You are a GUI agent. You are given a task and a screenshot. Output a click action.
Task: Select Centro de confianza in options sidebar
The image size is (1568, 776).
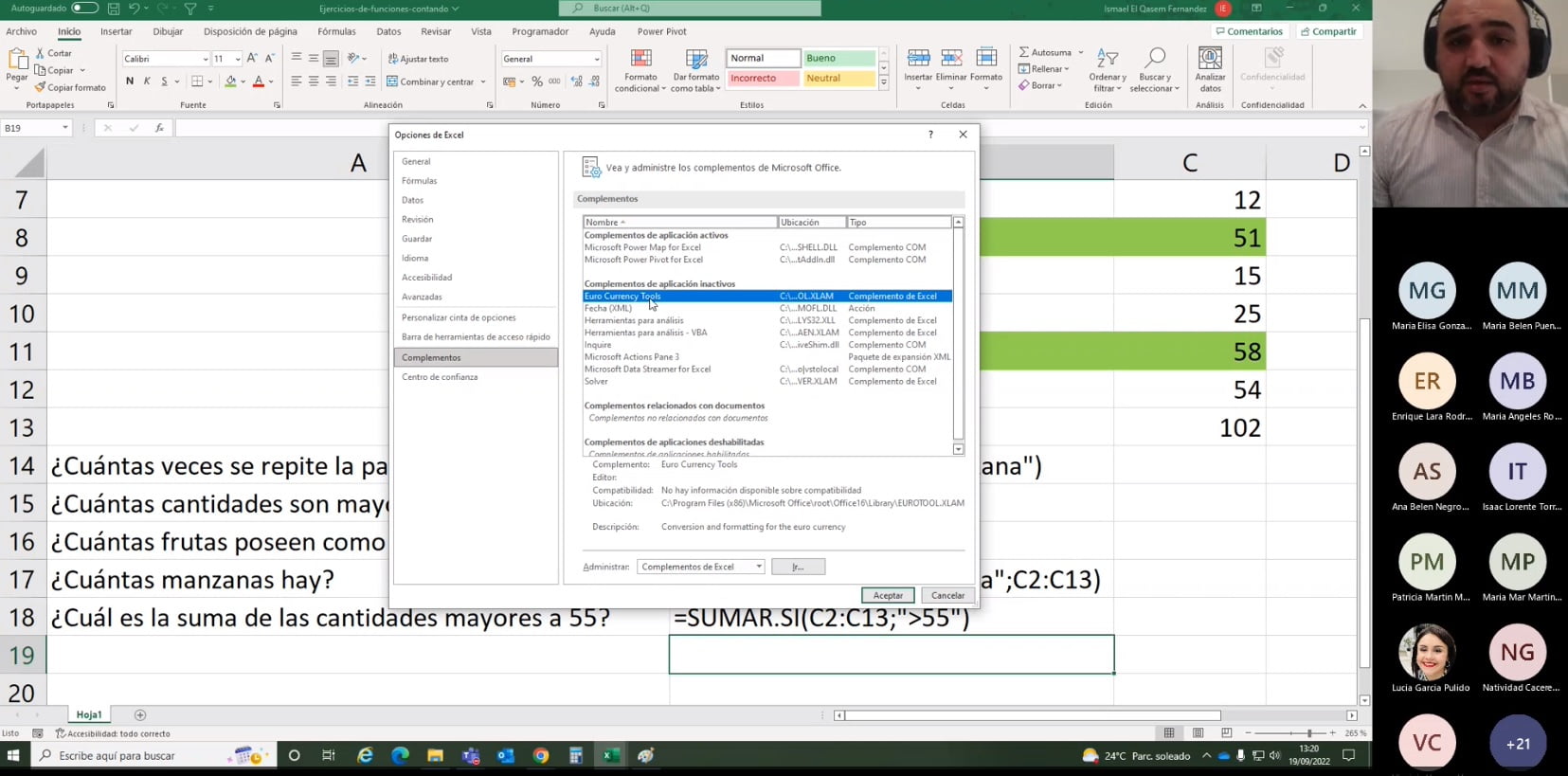(440, 377)
